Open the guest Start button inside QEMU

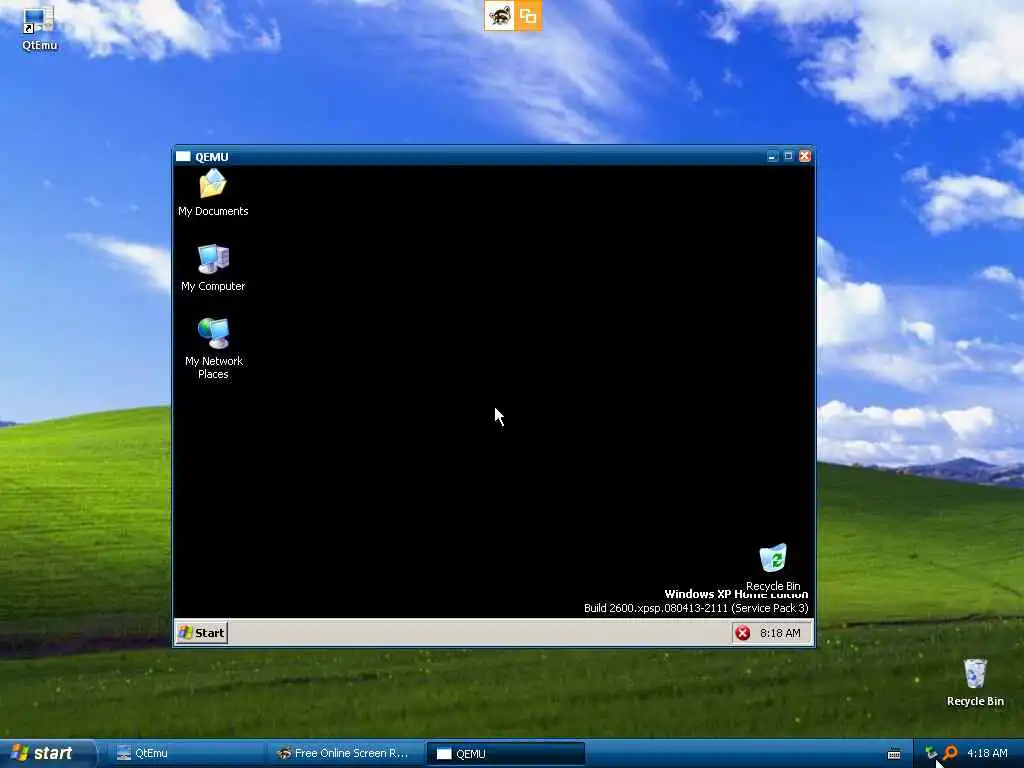(x=202, y=633)
